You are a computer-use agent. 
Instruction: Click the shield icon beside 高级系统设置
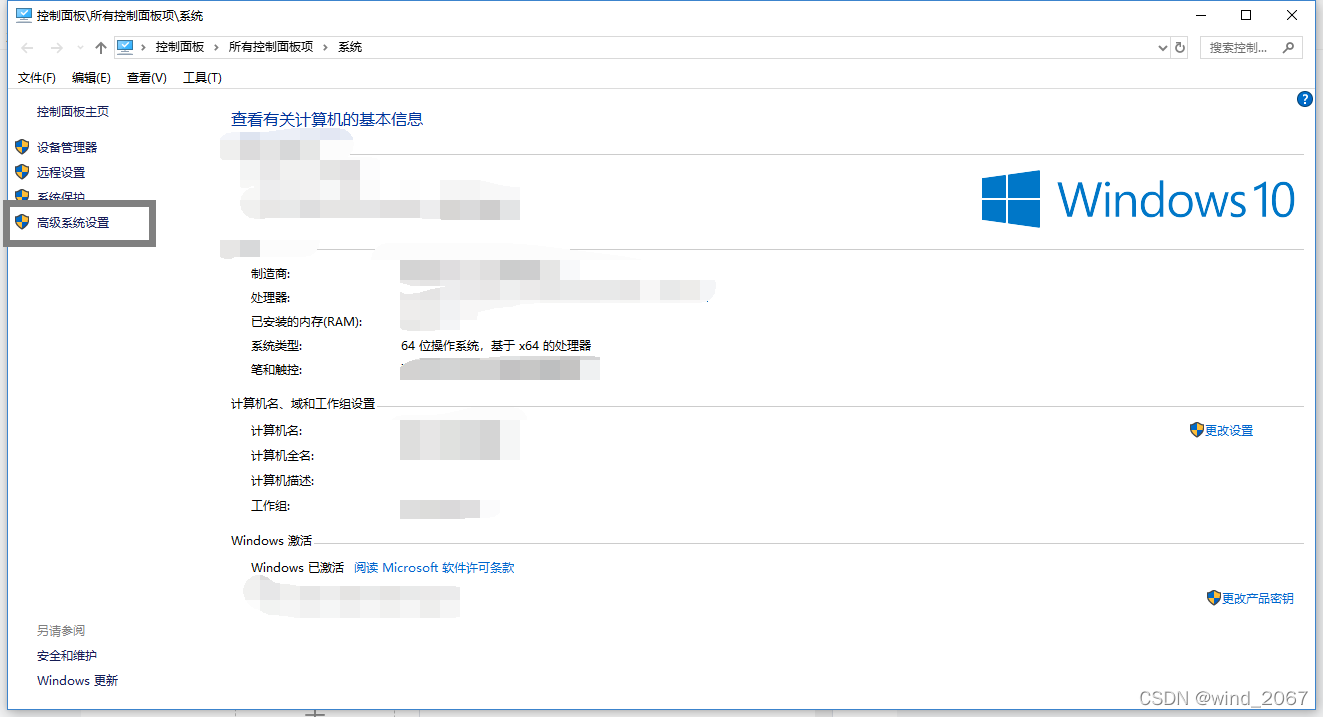23,222
